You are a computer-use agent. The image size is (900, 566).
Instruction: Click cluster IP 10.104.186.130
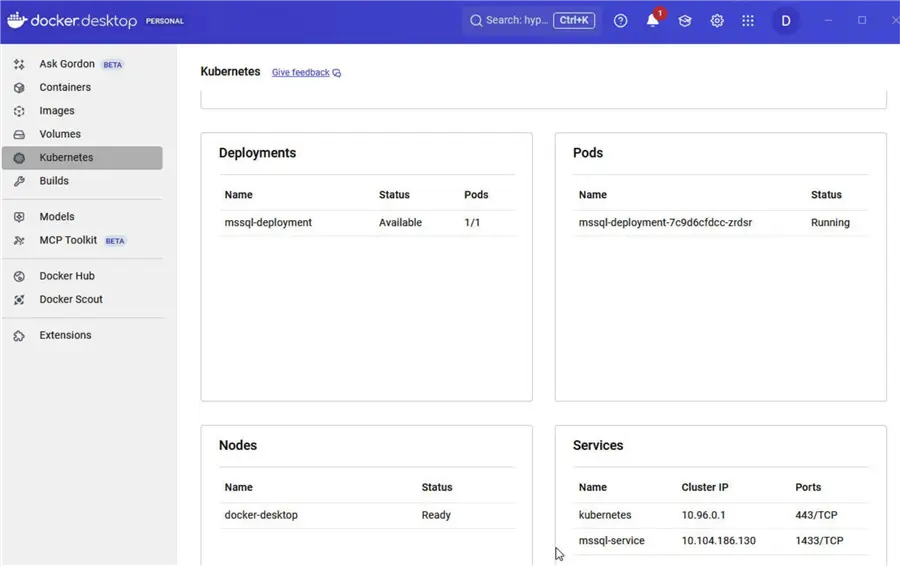(719, 540)
